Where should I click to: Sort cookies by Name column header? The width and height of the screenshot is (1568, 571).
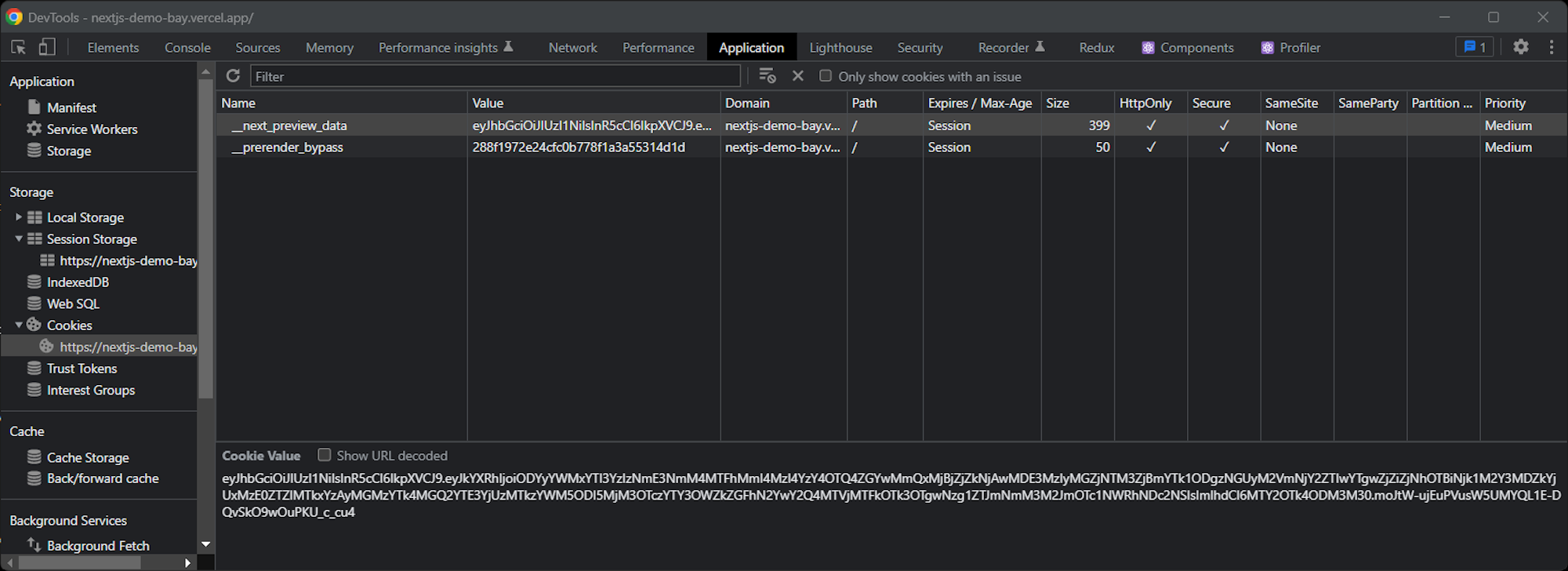[x=341, y=103]
